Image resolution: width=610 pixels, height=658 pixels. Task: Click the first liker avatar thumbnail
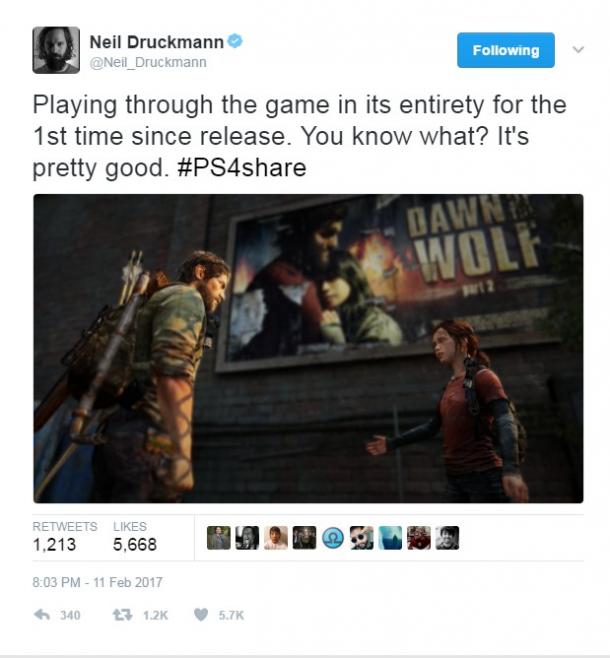pos(219,538)
